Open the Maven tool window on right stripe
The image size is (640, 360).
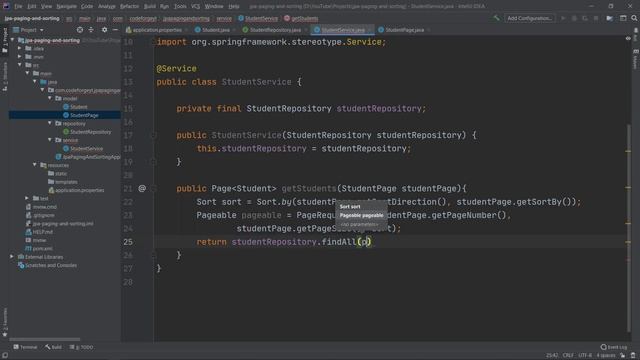click(x=636, y=60)
